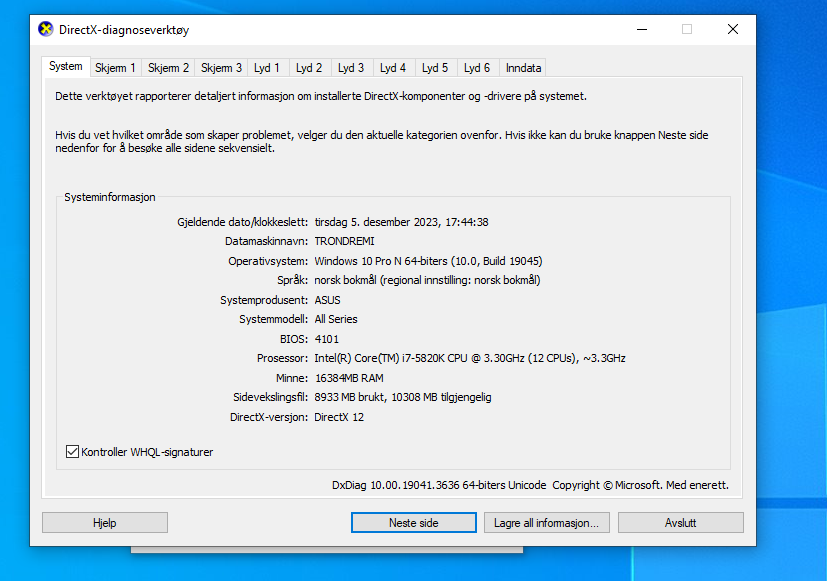Minimize the DirectX diagnostic window
This screenshot has height=581, width=827.
(642, 30)
